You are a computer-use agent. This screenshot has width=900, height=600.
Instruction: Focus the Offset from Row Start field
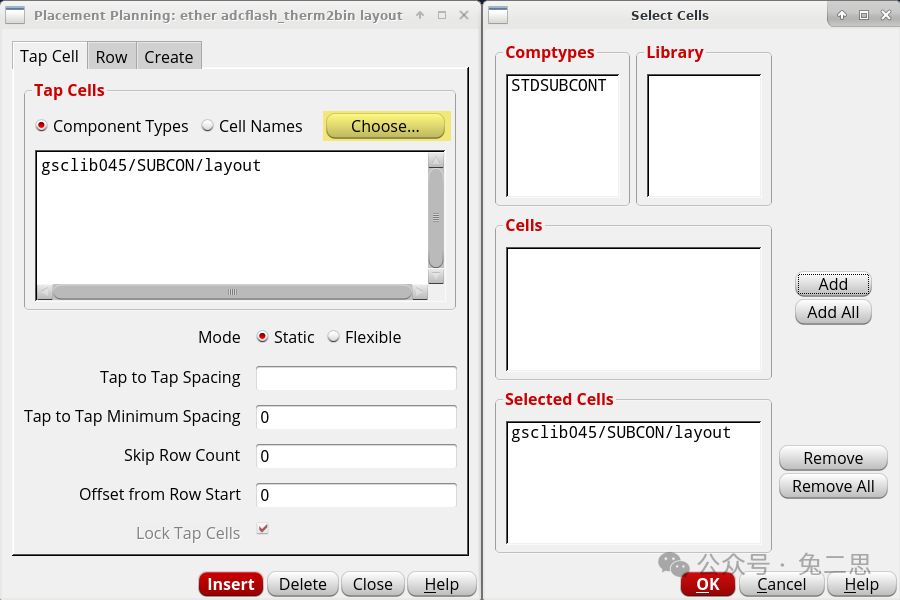[x=356, y=495]
